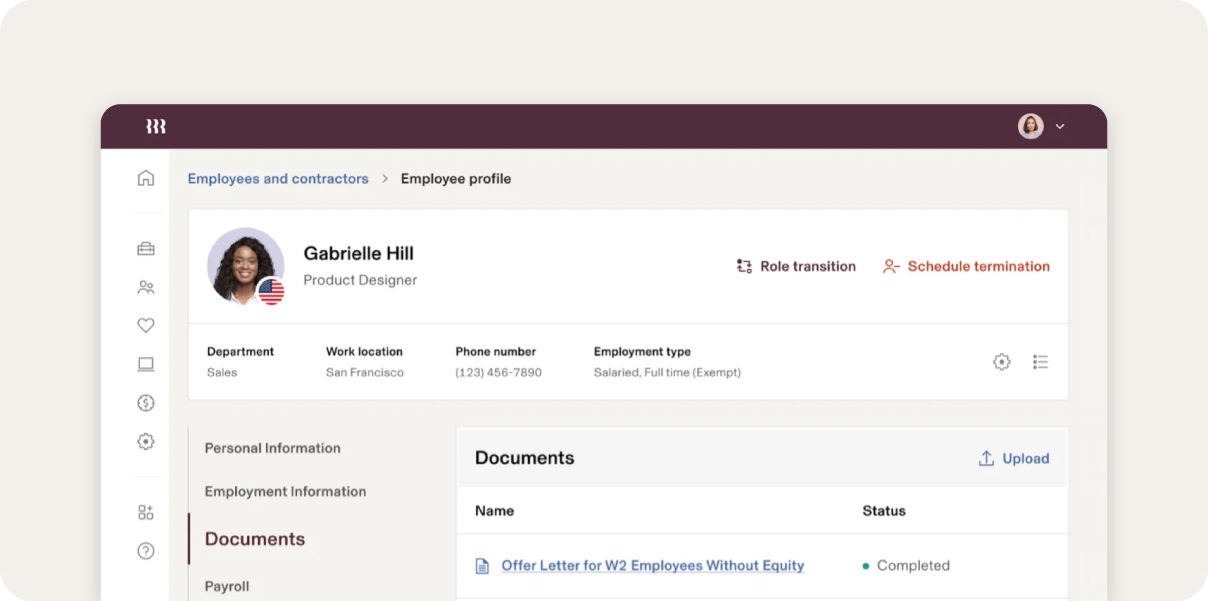Open the laptop Devices icon in sidebar
Viewport: 1208px width, 601px height.
point(146,364)
